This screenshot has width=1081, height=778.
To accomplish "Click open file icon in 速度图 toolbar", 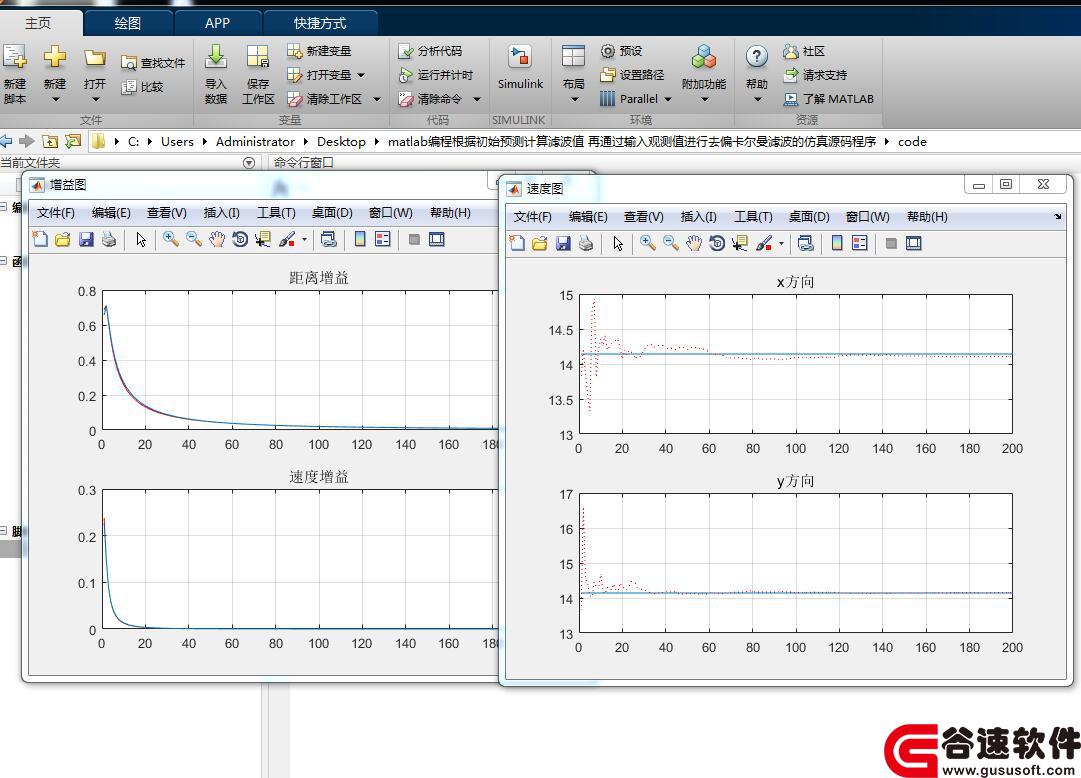I will click(x=540, y=243).
